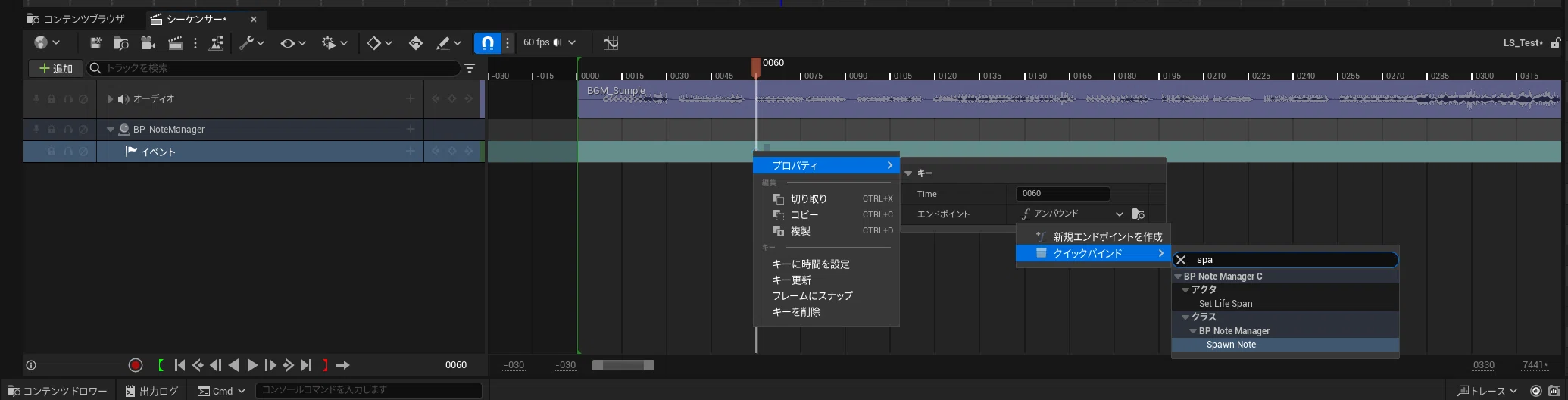Solo the オーディオ track headphones icon
Screen dimensions: 1568x400
tap(68, 99)
